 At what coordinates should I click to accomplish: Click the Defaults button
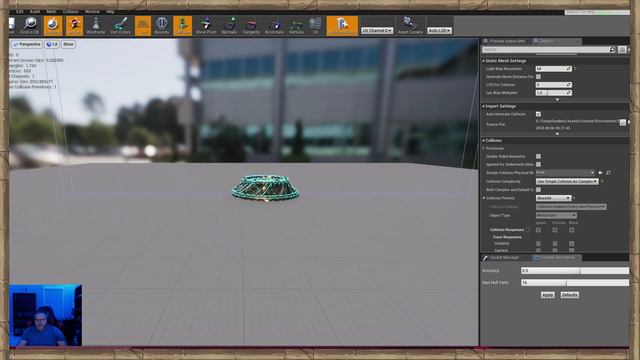pos(569,295)
